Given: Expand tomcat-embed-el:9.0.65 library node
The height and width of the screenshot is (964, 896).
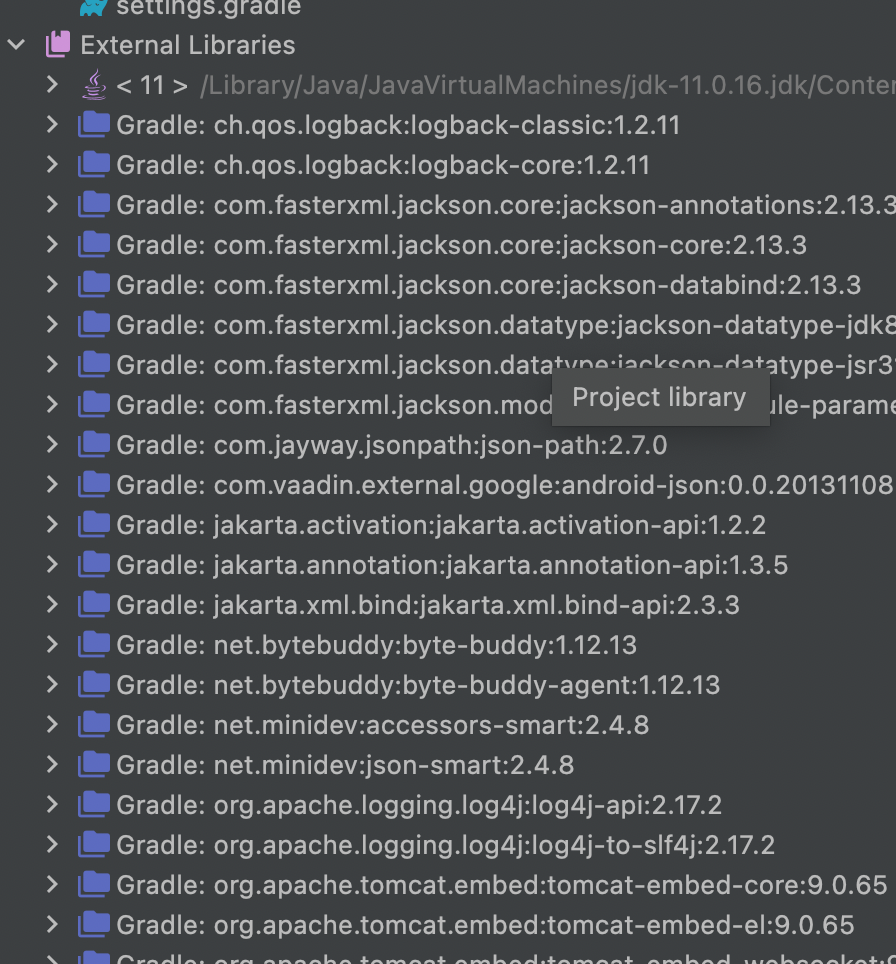Looking at the screenshot, I should 52,924.
